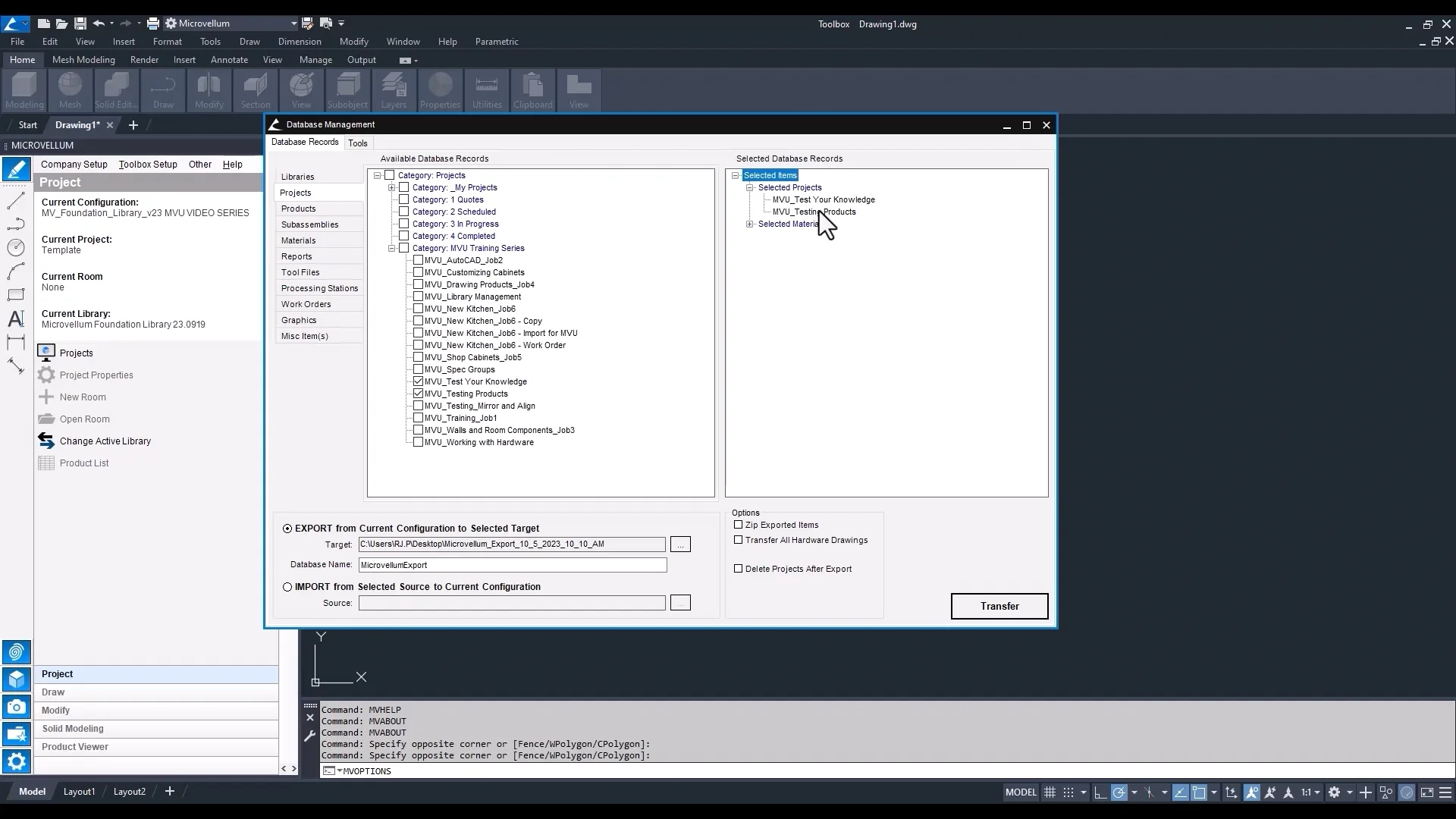Click the Database Name input field

coord(513,565)
